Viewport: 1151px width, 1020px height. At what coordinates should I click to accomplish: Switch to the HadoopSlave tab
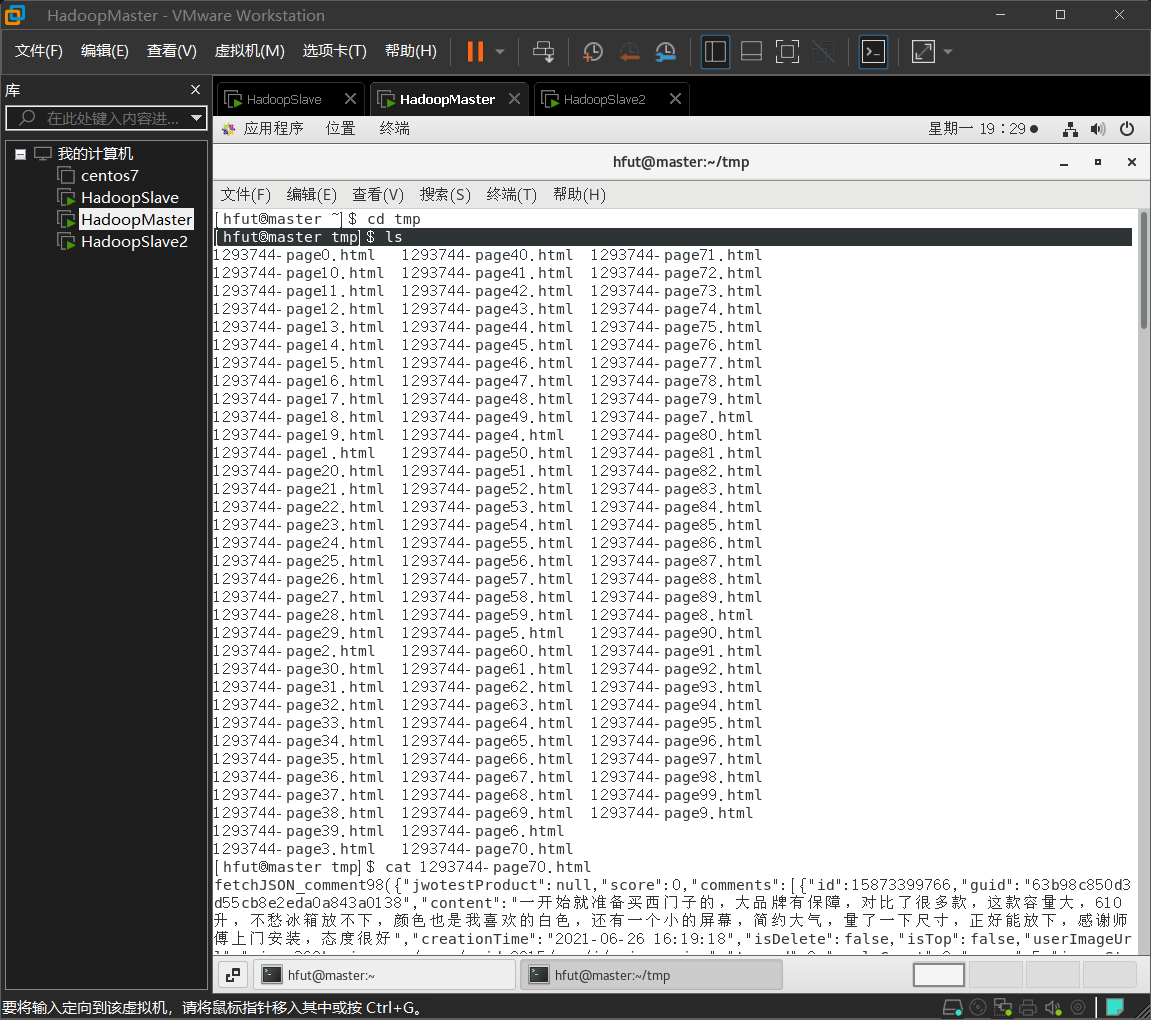coord(283,99)
